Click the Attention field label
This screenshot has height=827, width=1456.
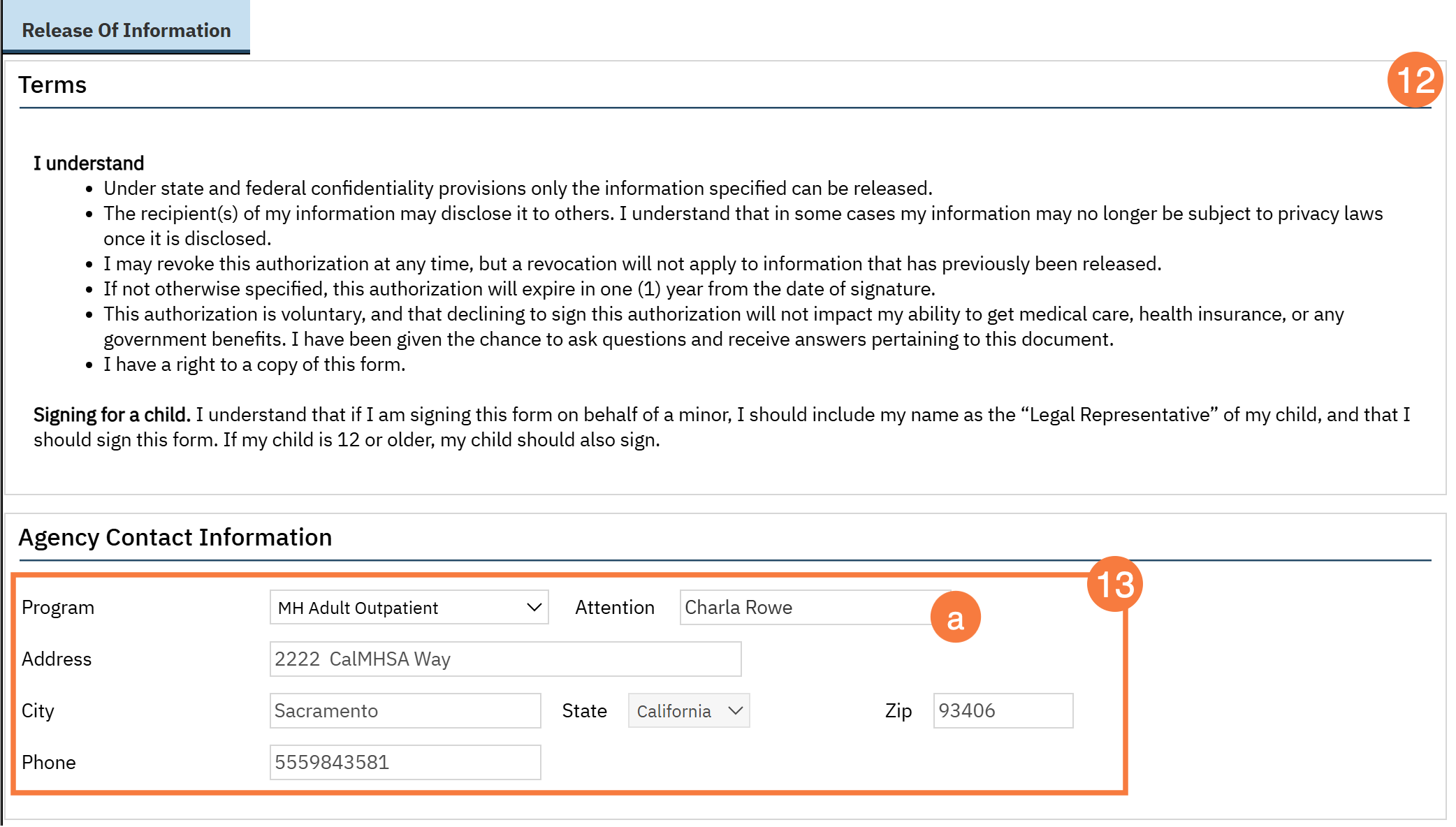[x=614, y=608]
